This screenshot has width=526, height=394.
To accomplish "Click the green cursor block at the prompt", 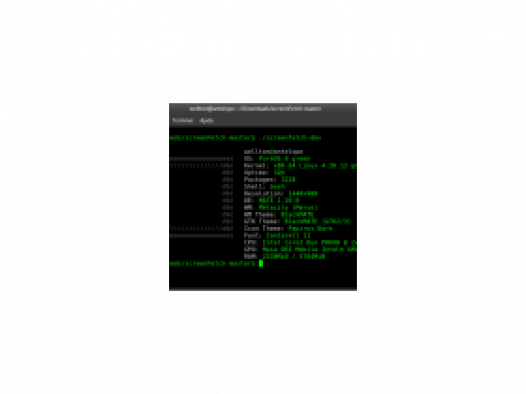I will coord(261,264).
